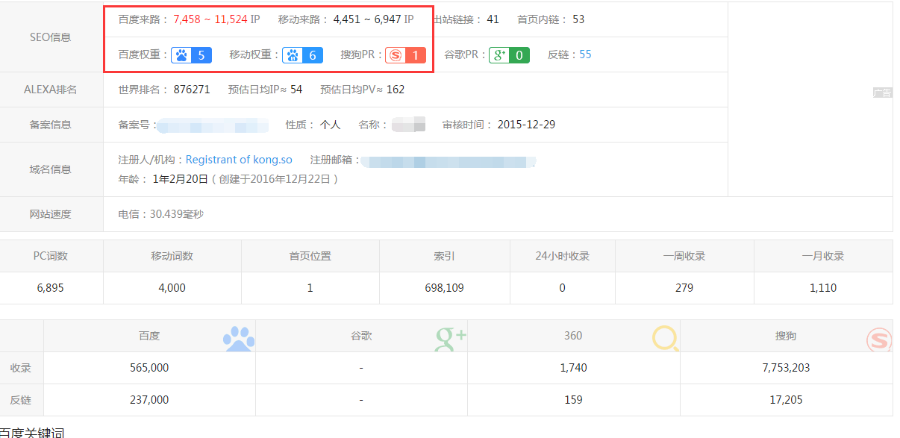Click the 360 indexed count 1,740

573,368
